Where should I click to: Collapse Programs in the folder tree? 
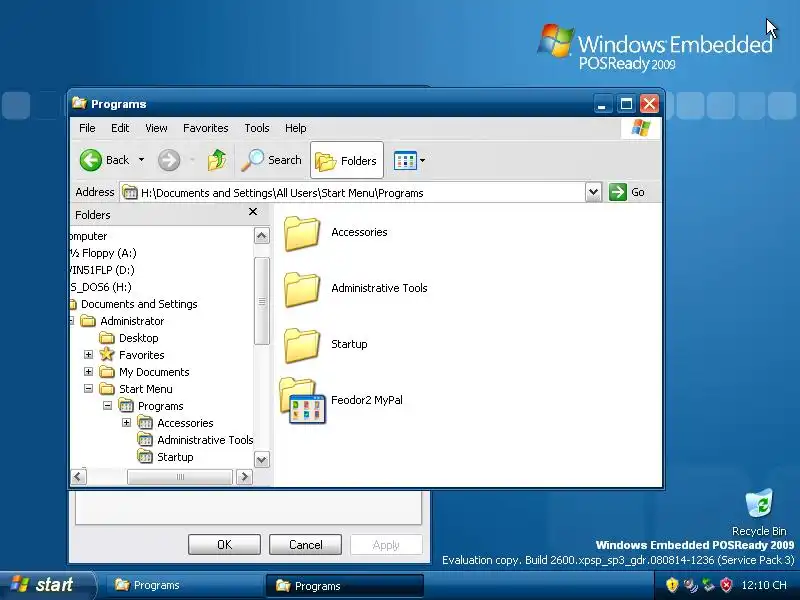(107, 406)
